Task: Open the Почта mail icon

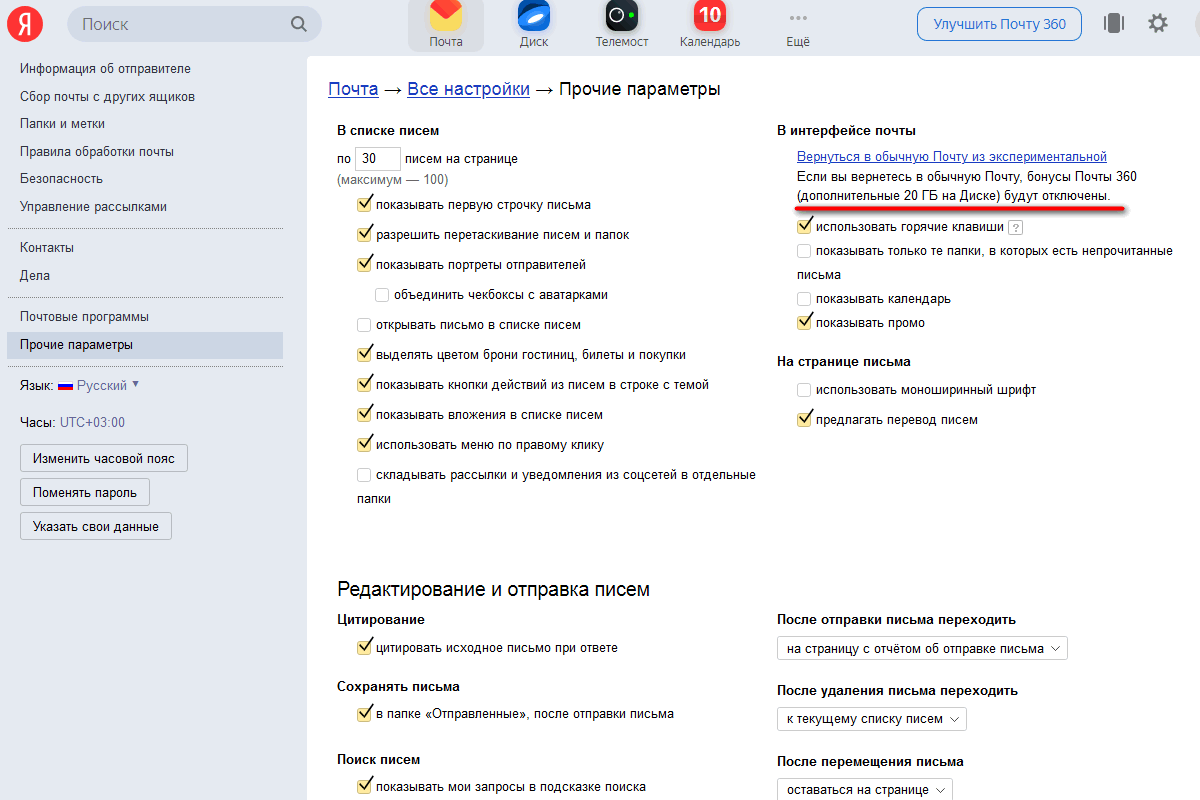Action: tap(446, 24)
